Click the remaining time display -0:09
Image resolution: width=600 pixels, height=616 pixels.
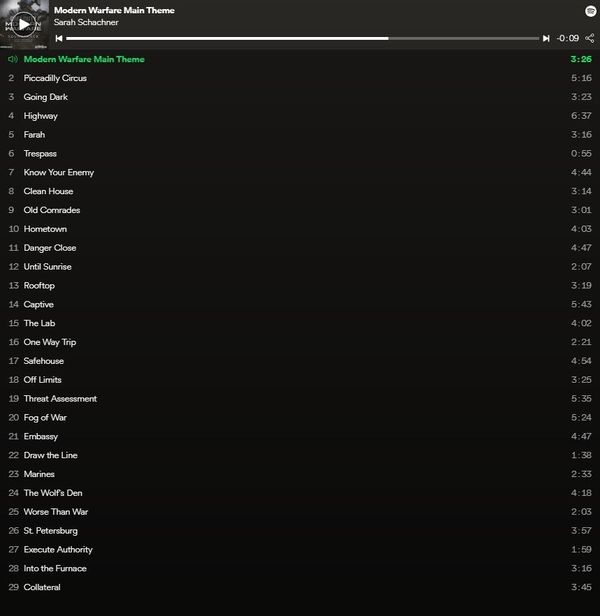(x=567, y=38)
